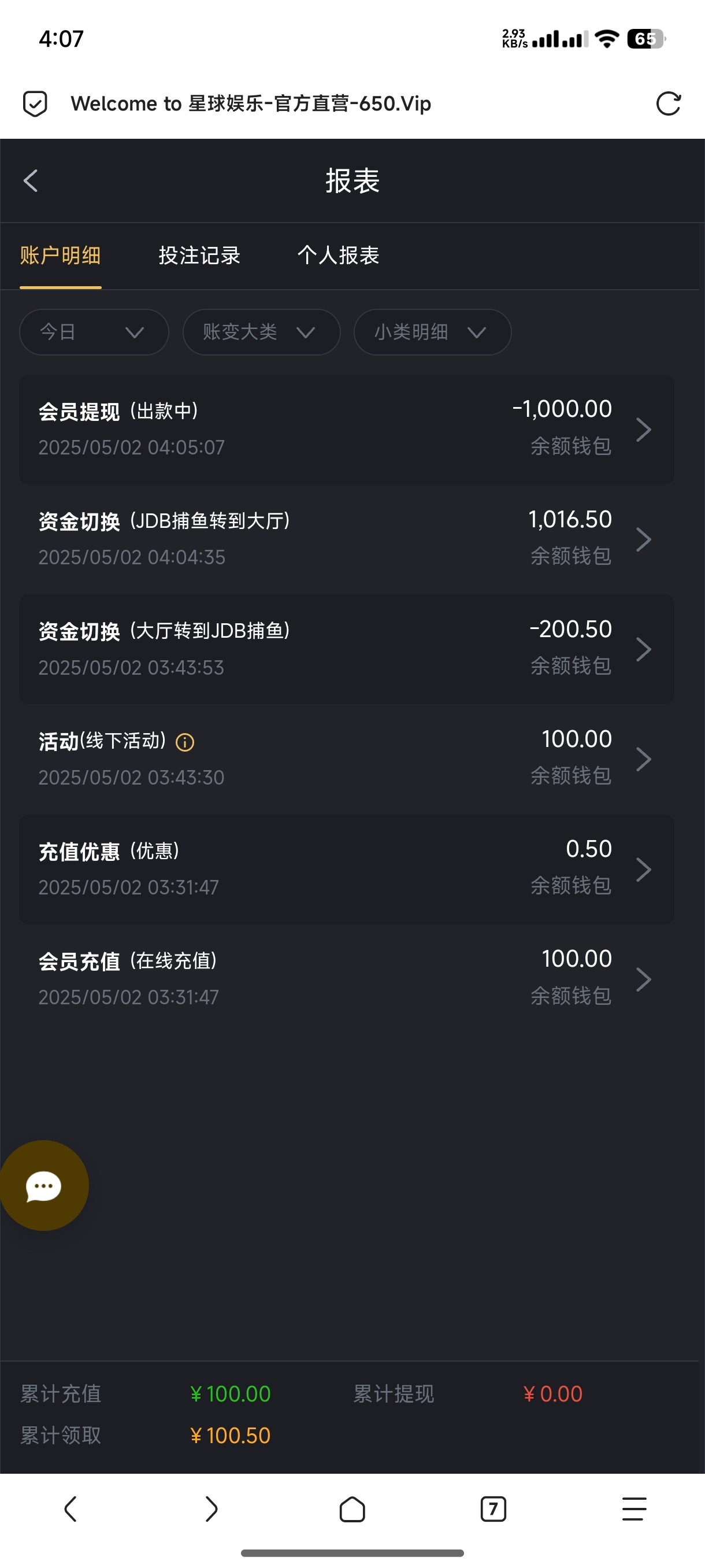Viewport: 705px width, 1568px height.
Task: Tap the security shield icon in the address bar
Action: tap(35, 103)
